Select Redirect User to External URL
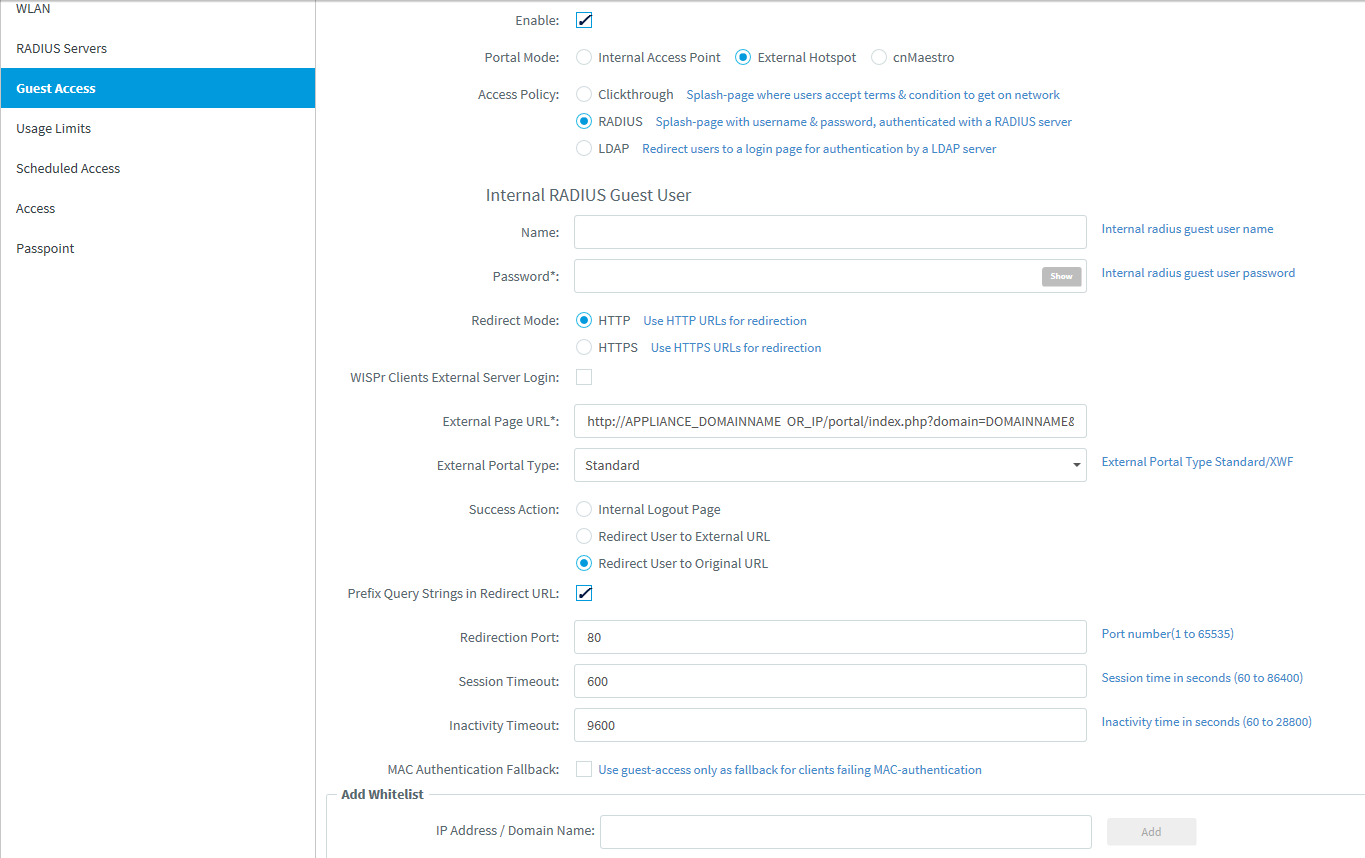This screenshot has height=858, width=1365. [585, 536]
